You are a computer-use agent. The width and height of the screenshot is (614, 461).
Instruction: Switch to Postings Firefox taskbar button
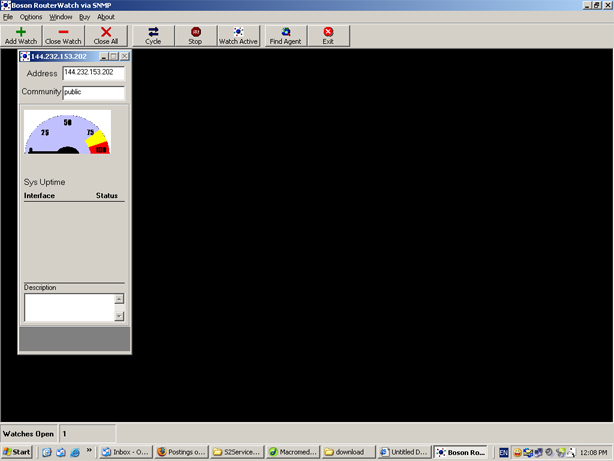pos(181,452)
